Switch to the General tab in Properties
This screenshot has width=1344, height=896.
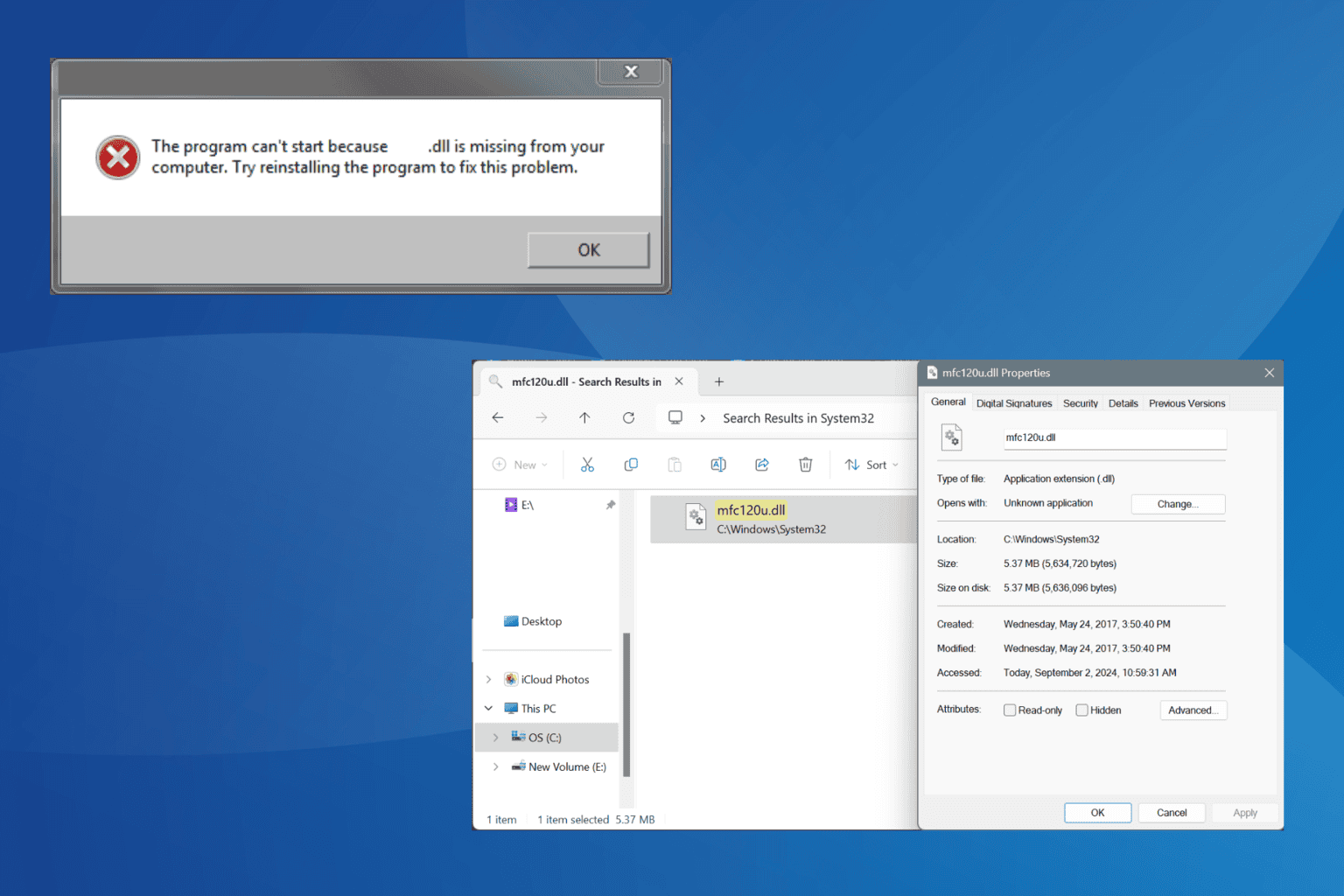tap(948, 402)
